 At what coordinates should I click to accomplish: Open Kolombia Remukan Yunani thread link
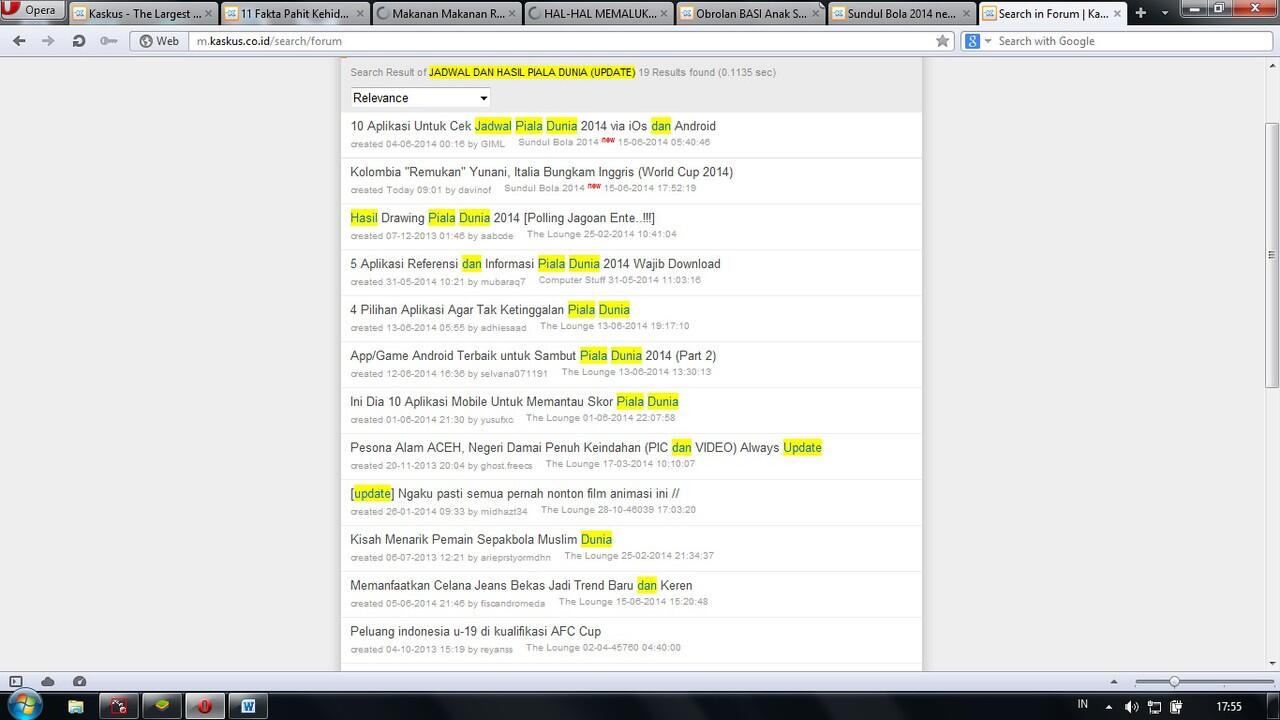point(541,172)
